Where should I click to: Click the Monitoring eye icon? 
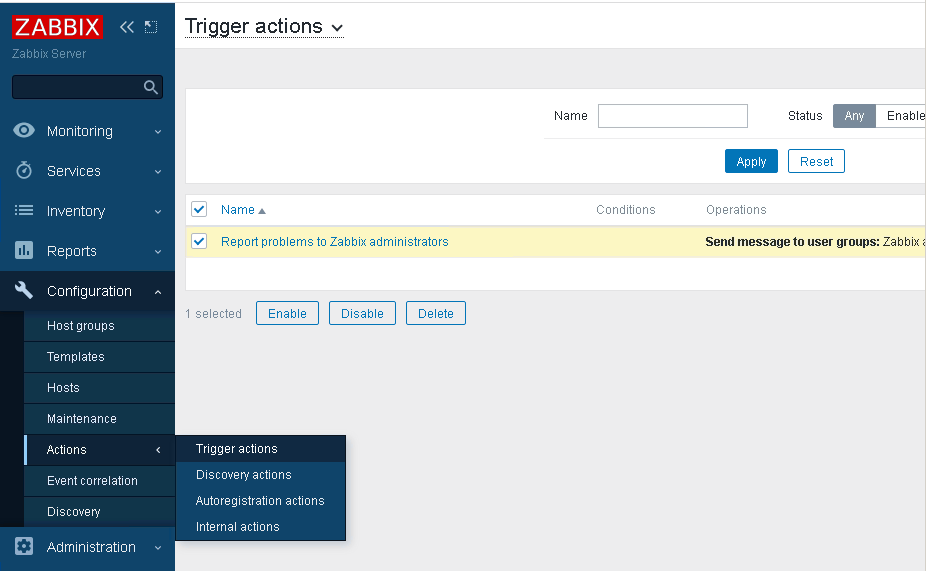click(24, 131)
